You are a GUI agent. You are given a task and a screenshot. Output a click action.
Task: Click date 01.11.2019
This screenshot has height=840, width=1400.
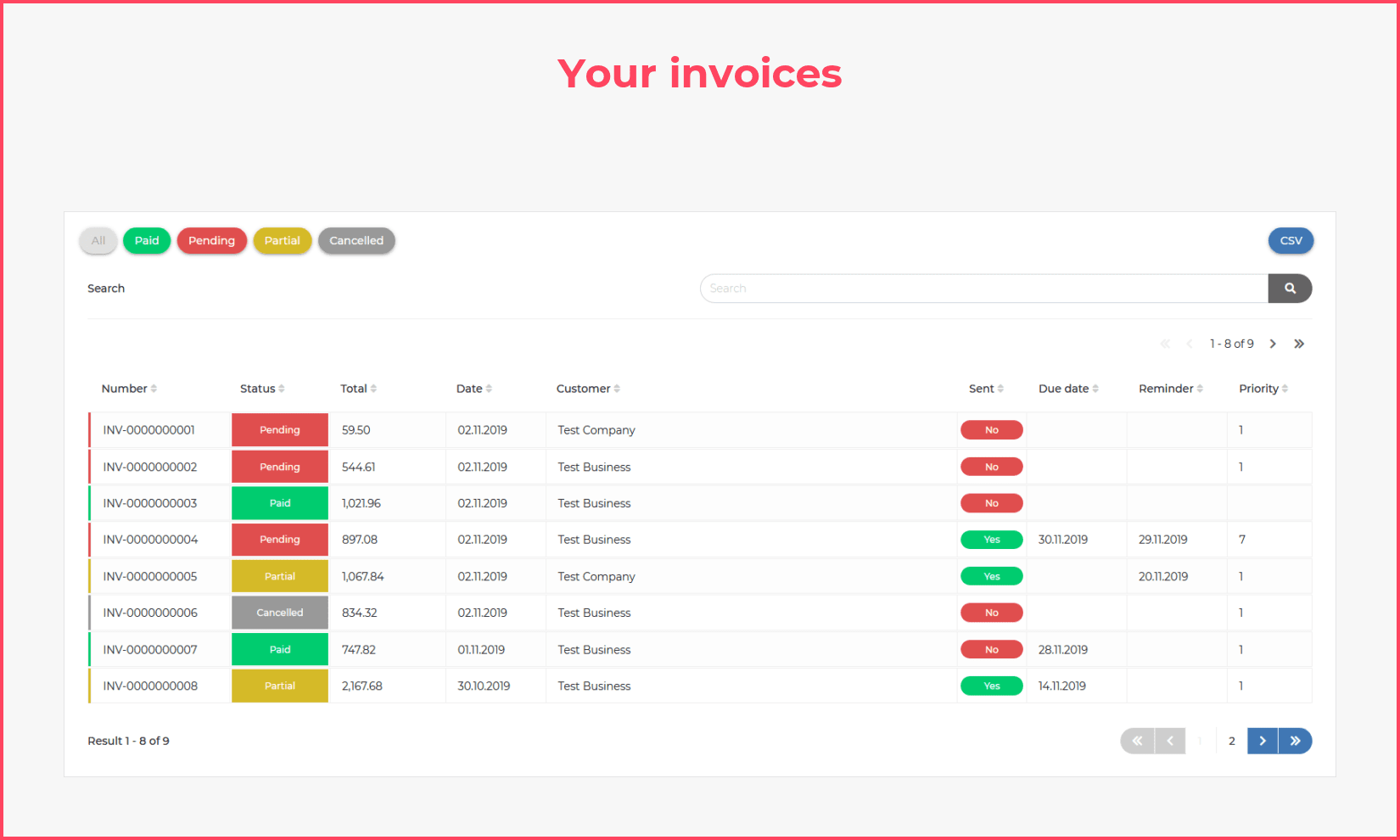click(x=481, y=650)
